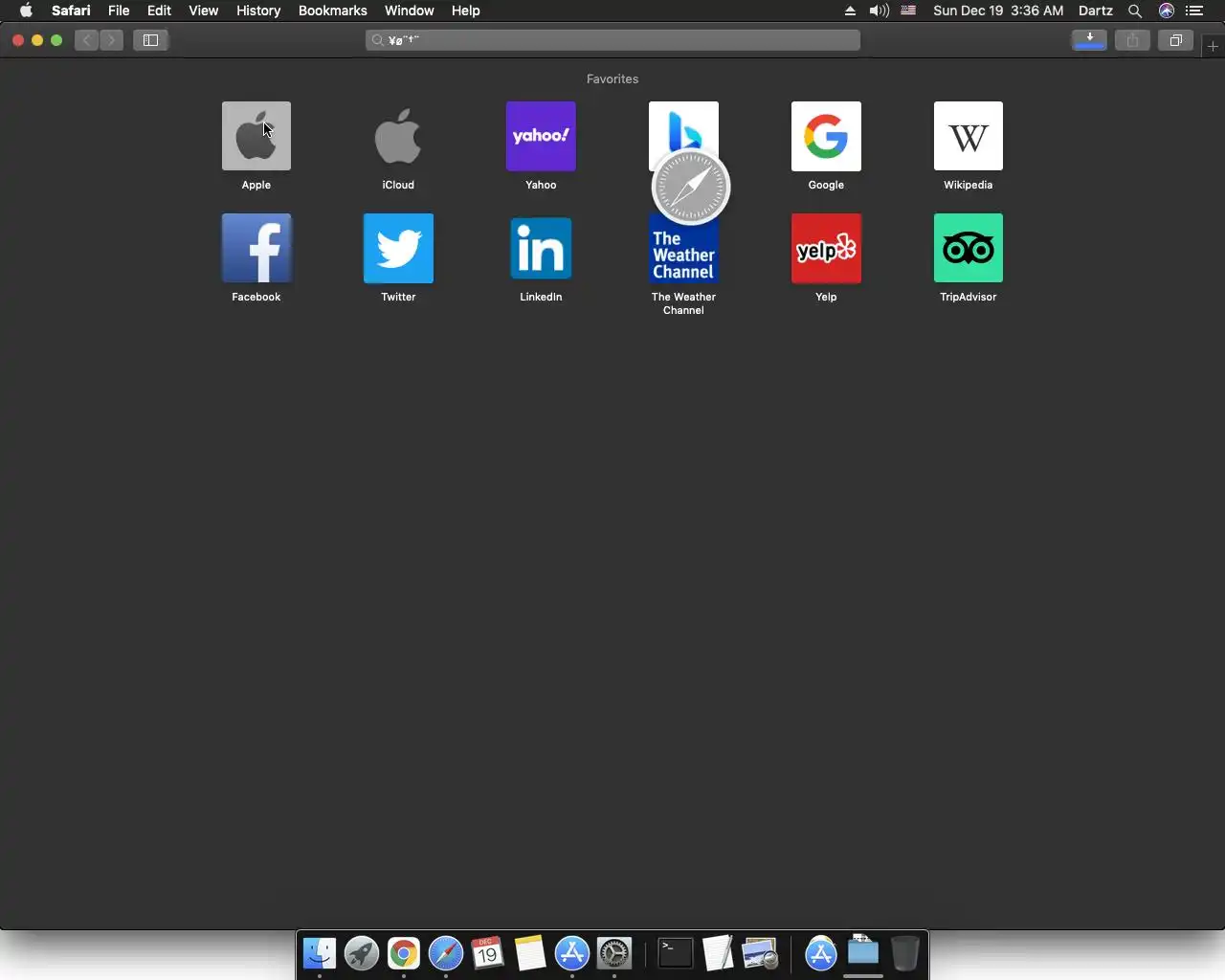The width and height of the screenshot is (1225, 980).
Task: Click the Favorites heading
Action: (x=612, y=79)
